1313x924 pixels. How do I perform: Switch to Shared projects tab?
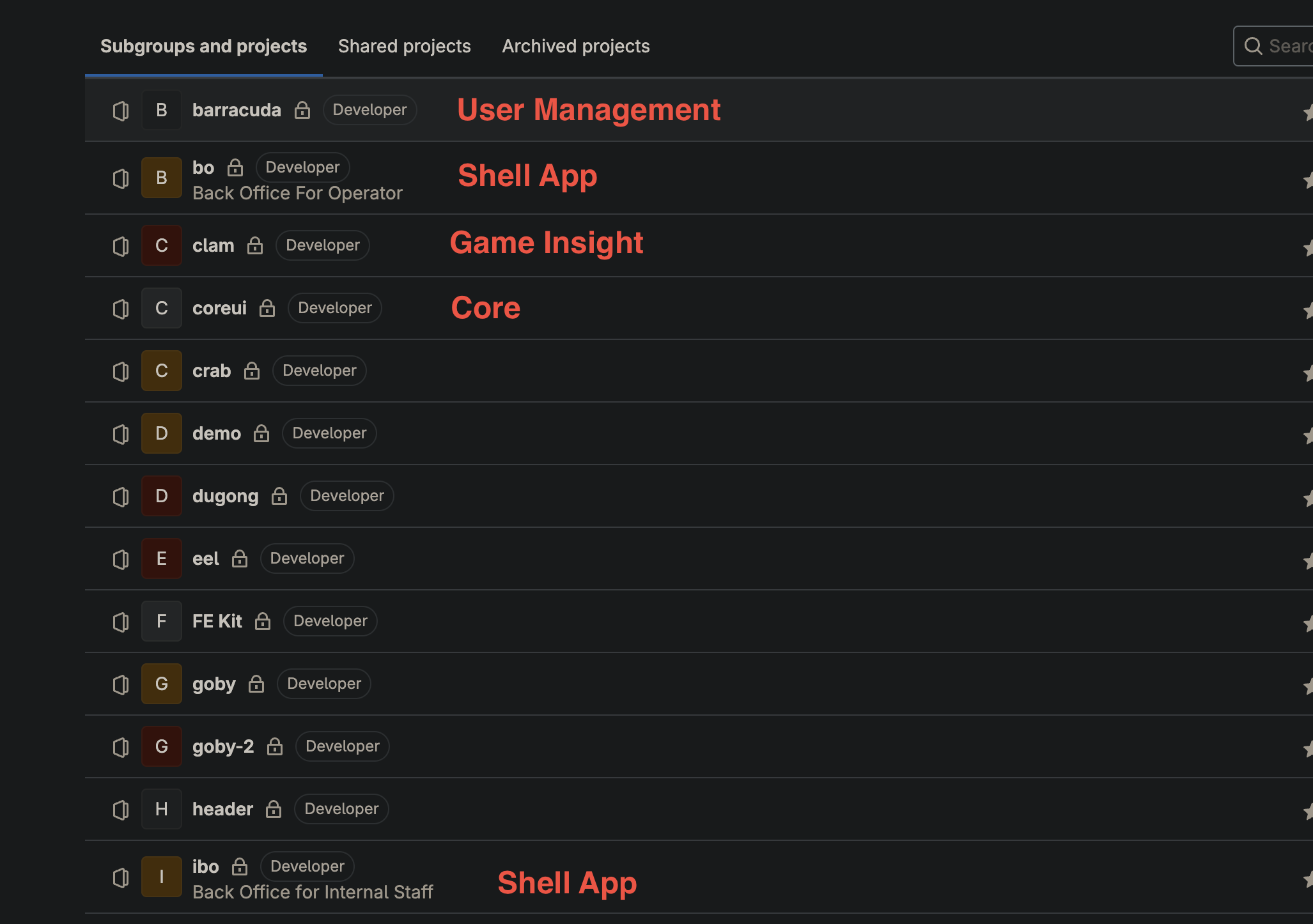coord(404,46)
